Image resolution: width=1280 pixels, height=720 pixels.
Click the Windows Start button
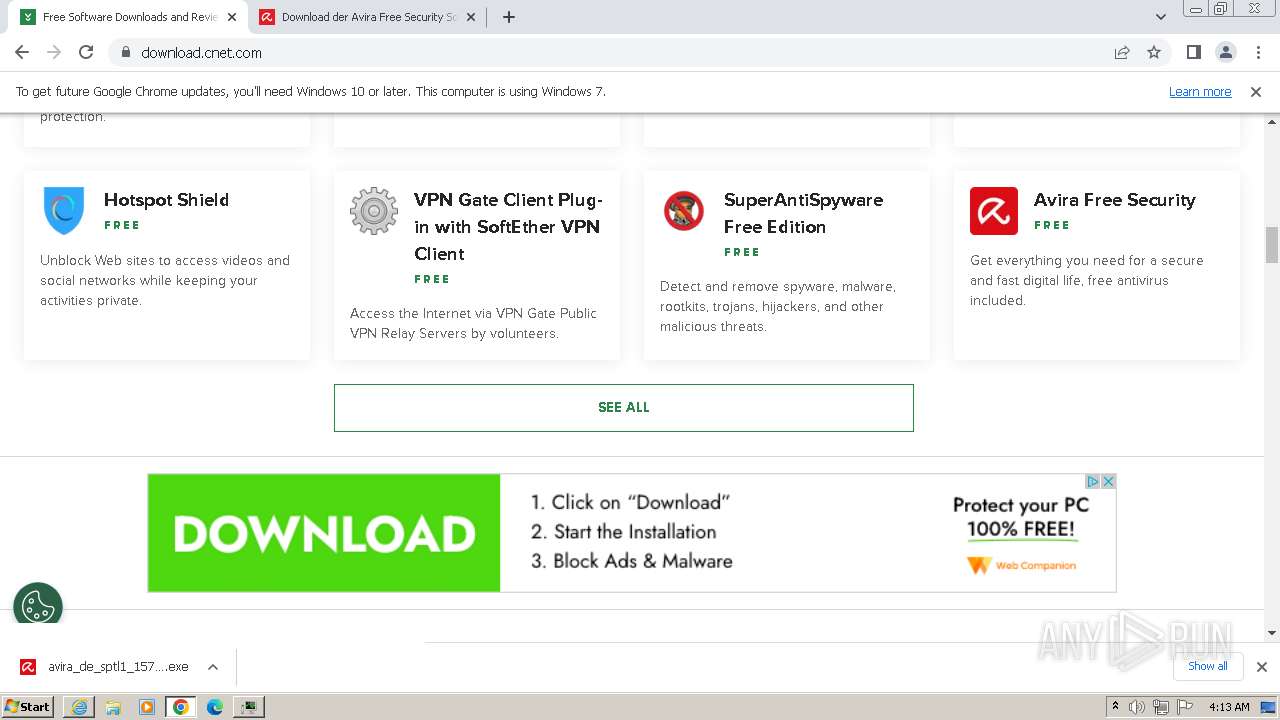pyautogui.click(x=28, y=707)
